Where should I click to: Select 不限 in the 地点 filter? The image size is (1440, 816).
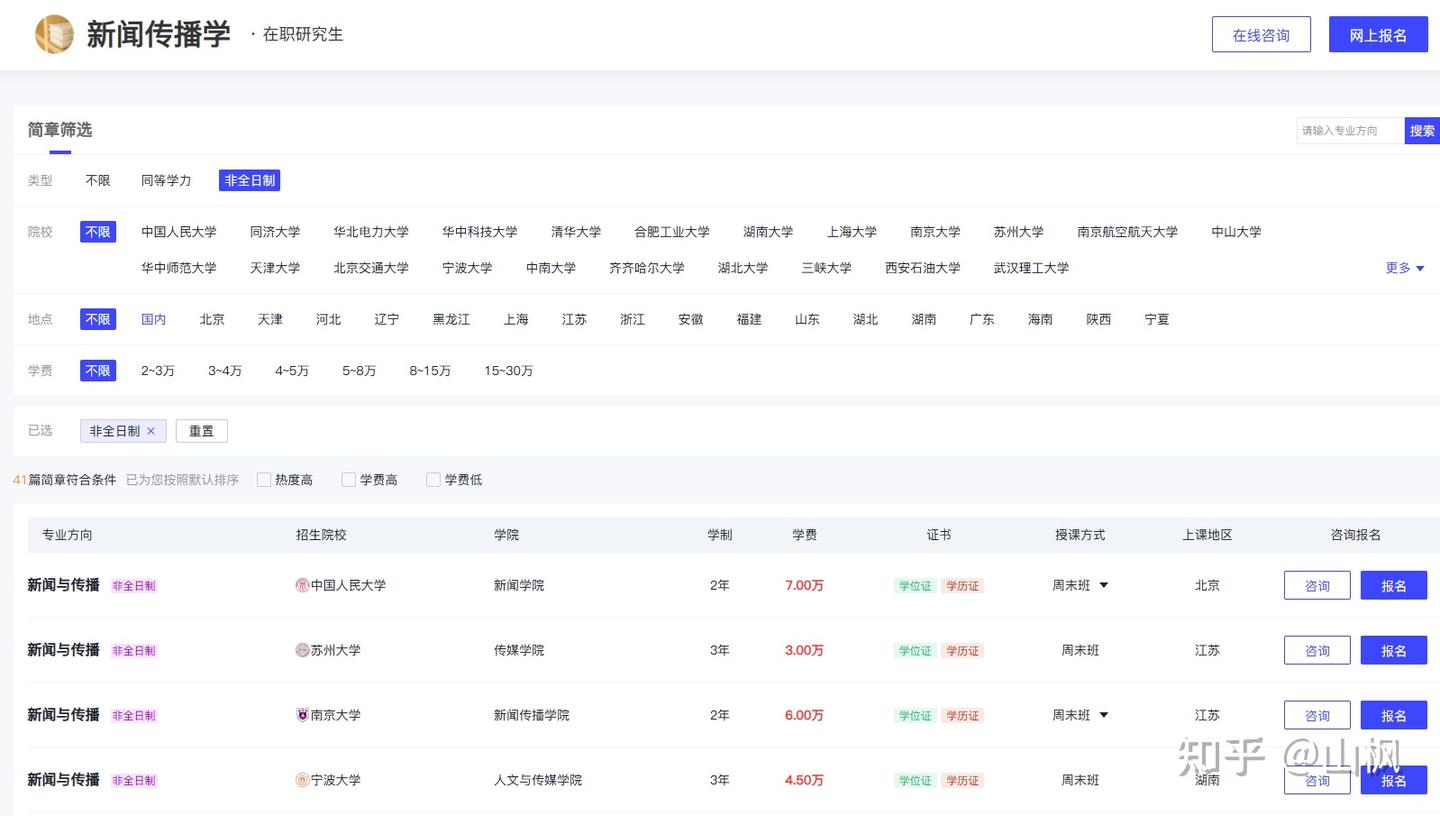tap(98, 320)
